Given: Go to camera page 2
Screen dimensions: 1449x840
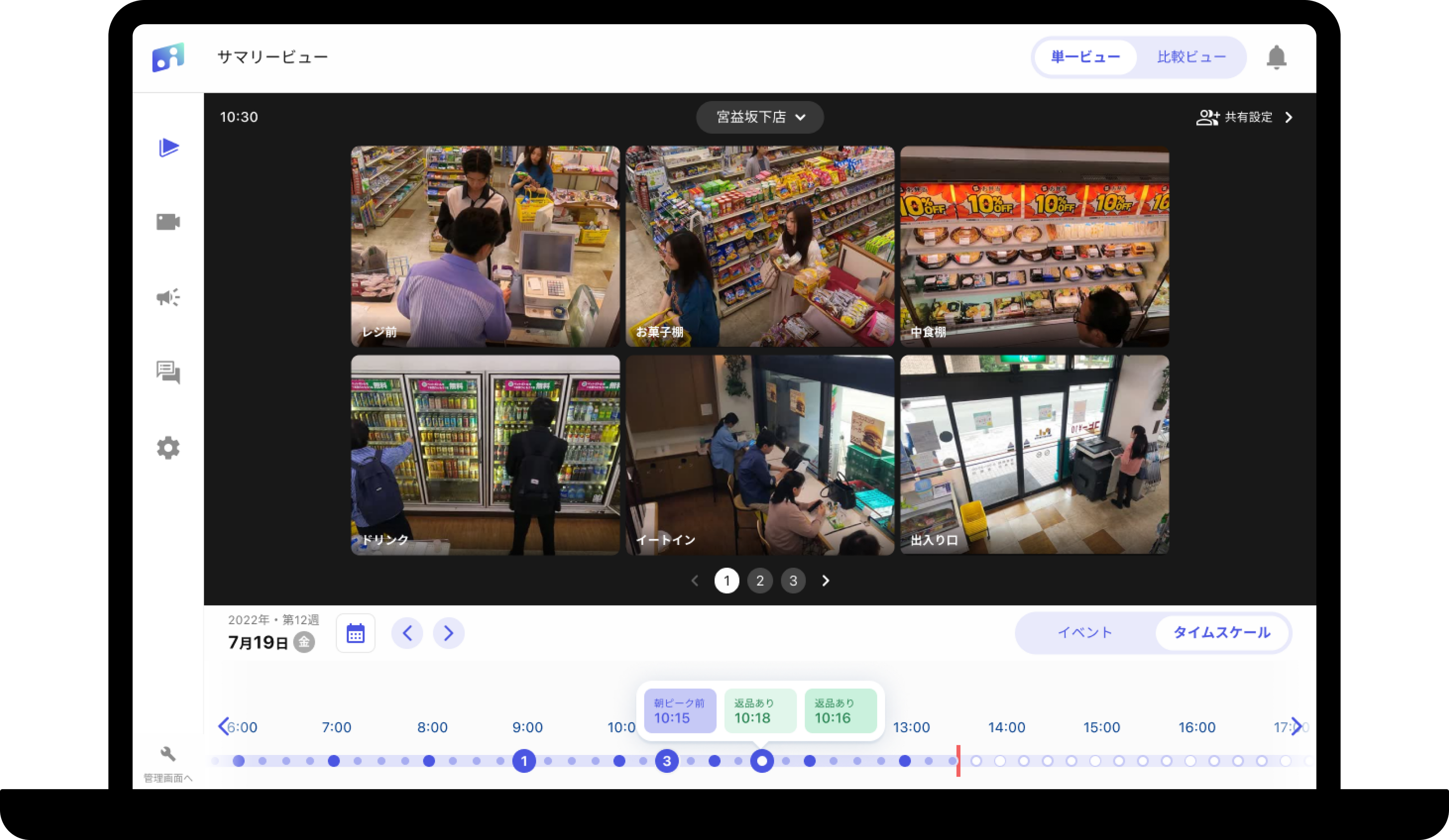Looking at the screenshot, I should coord(759,581).
